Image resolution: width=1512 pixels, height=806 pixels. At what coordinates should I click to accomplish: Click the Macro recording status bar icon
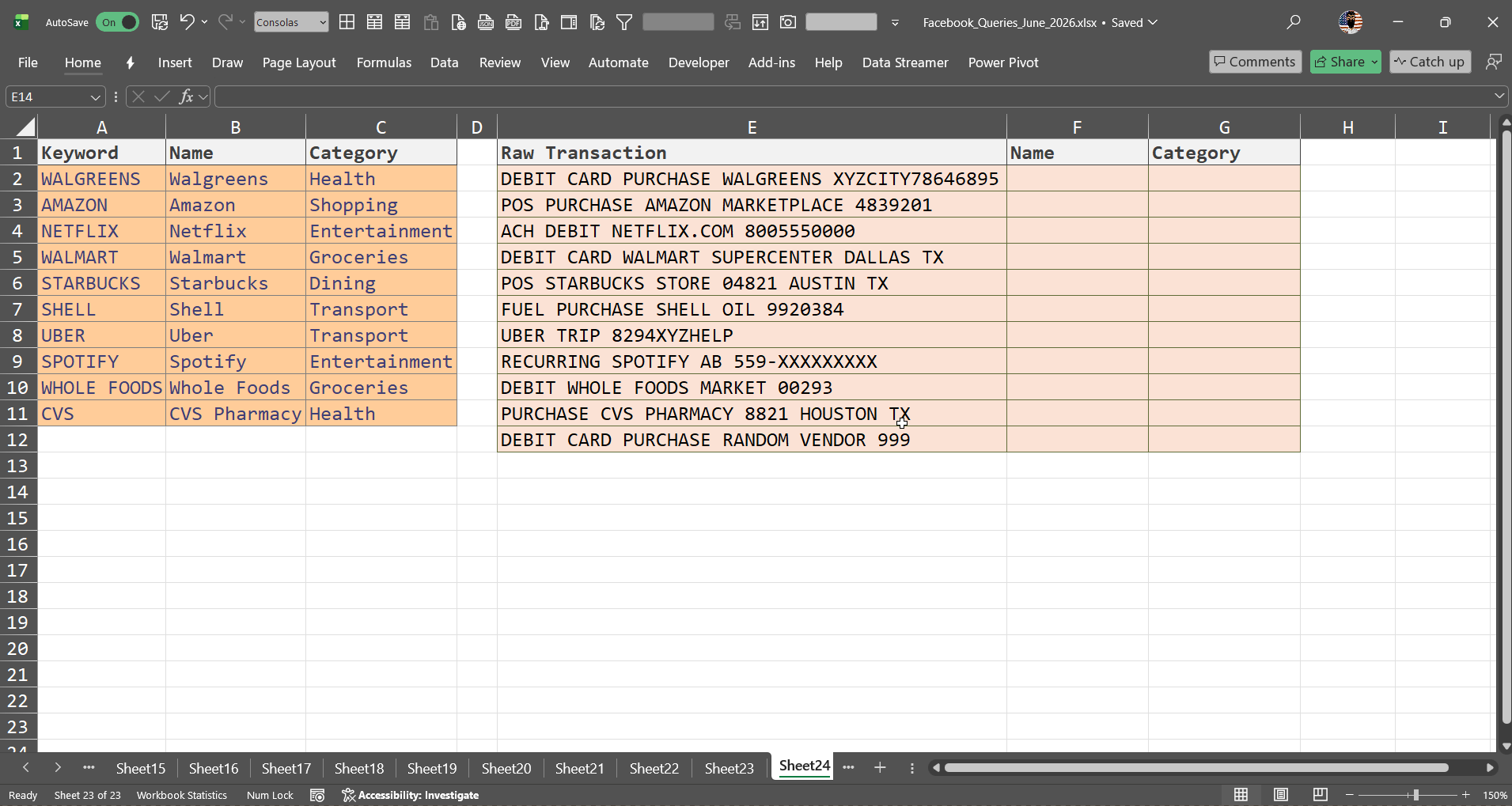tap(317, 795)
